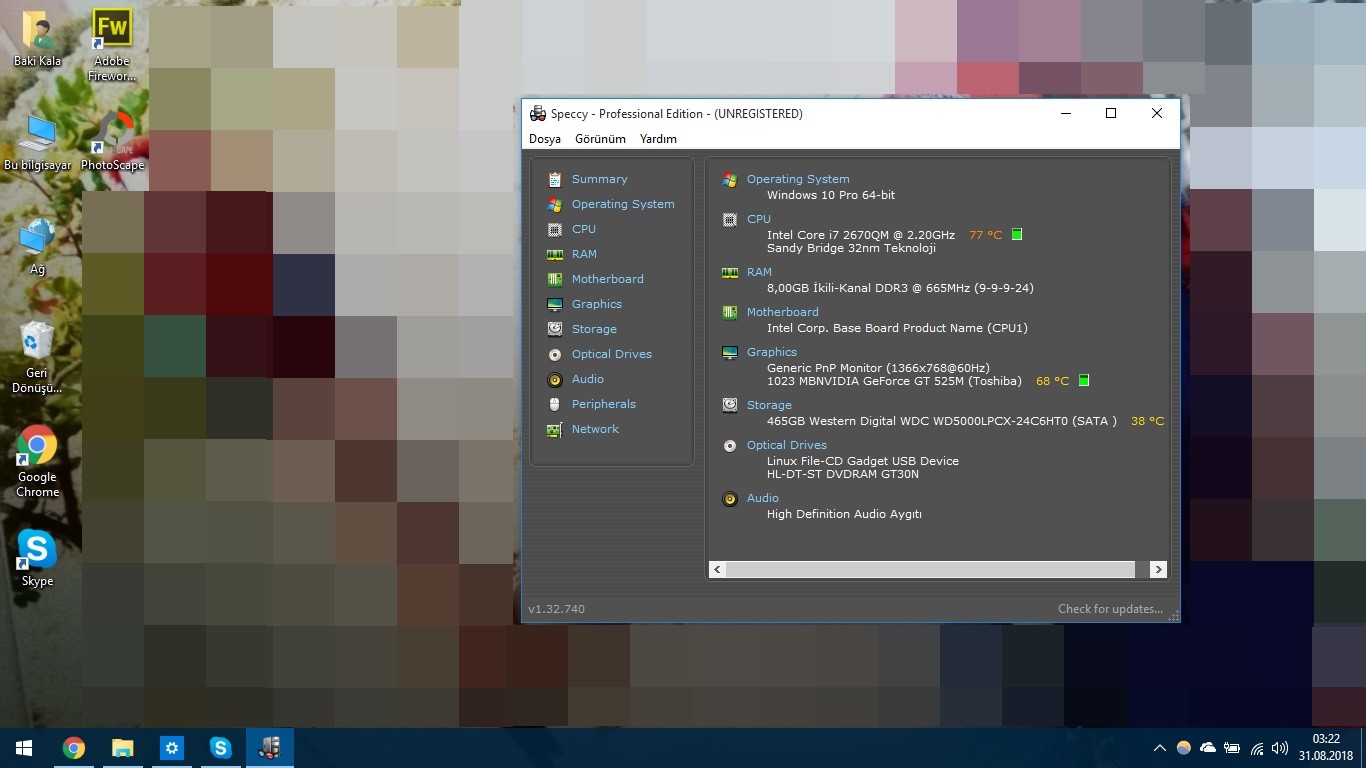Viewport: 1366px width, 768px height.
Task: Open Skype from the taskbar
Action: point(220,748)
